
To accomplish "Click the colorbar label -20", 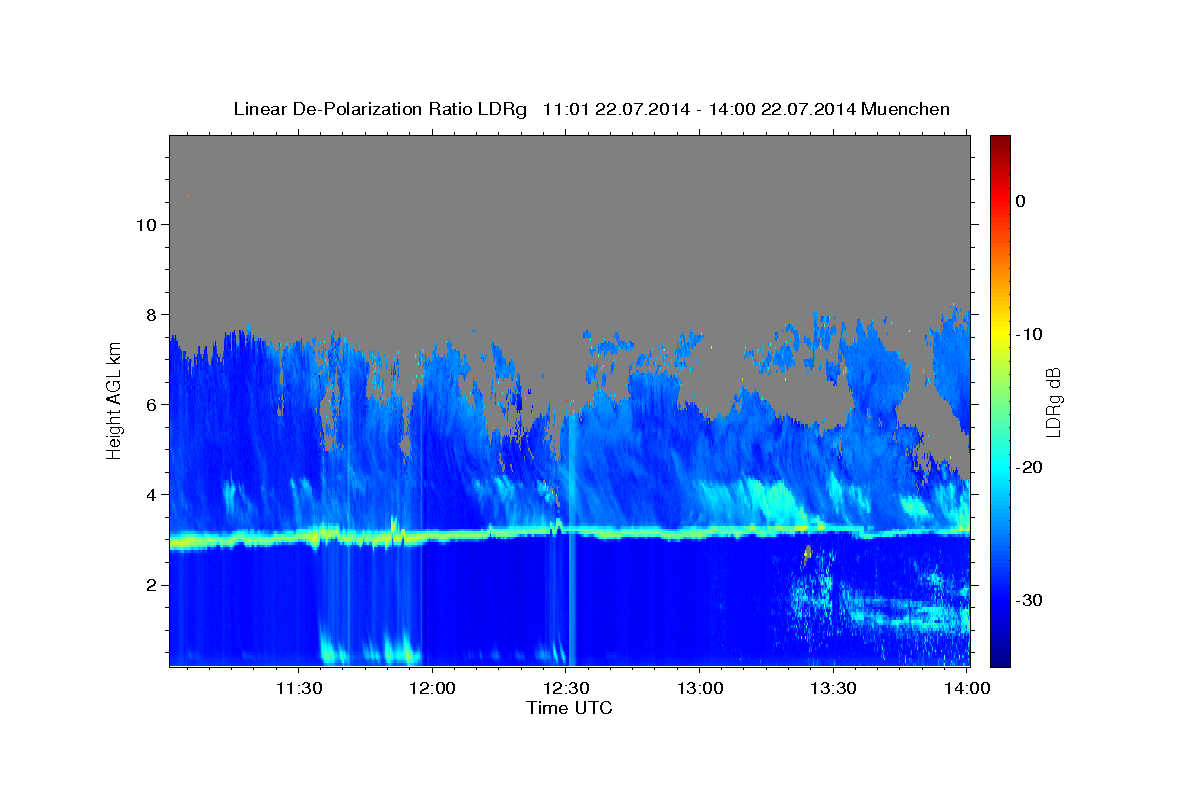I will 1029,467.
